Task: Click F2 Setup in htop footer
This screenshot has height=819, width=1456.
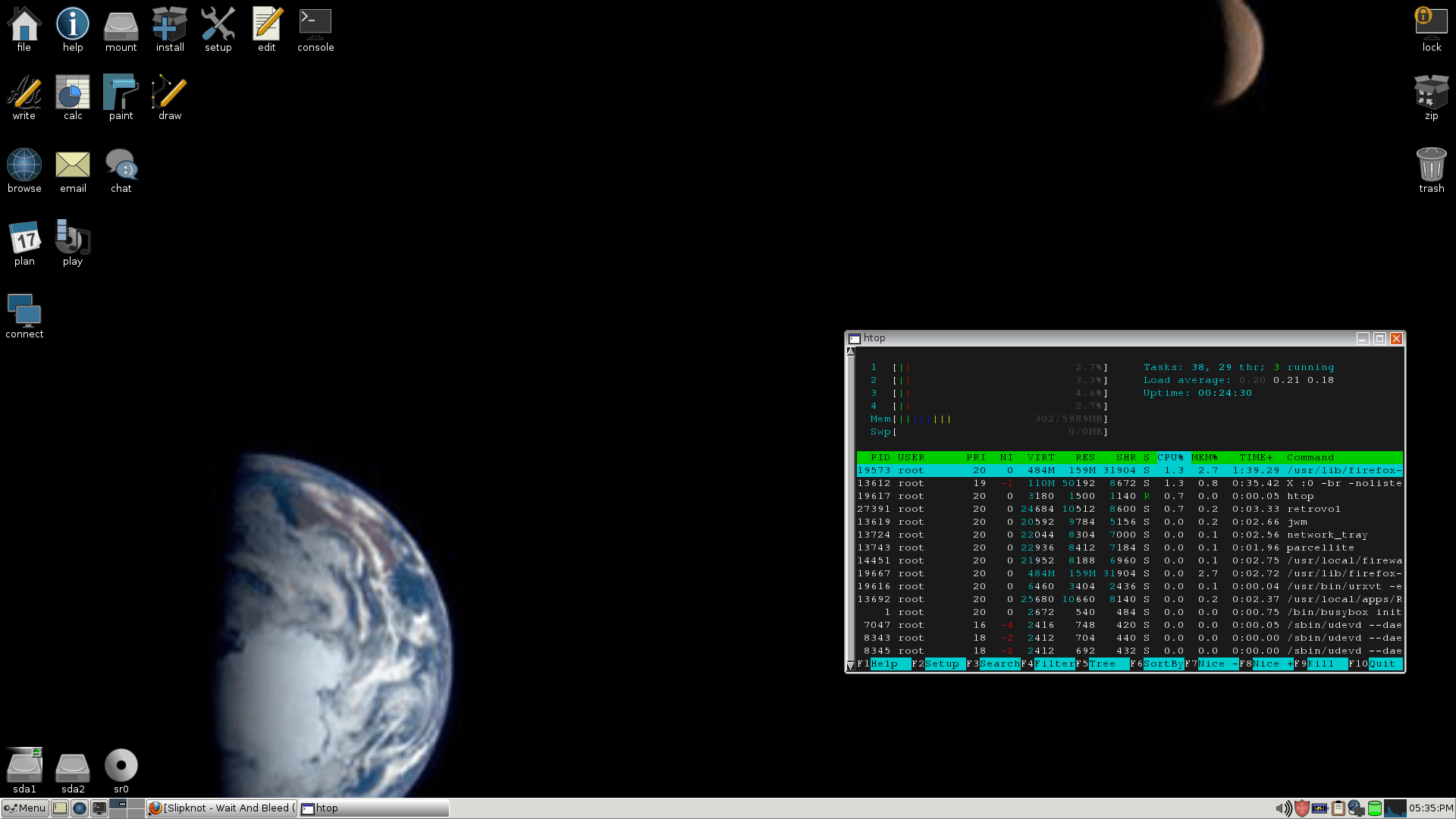Action: click(x=939, y=664)
